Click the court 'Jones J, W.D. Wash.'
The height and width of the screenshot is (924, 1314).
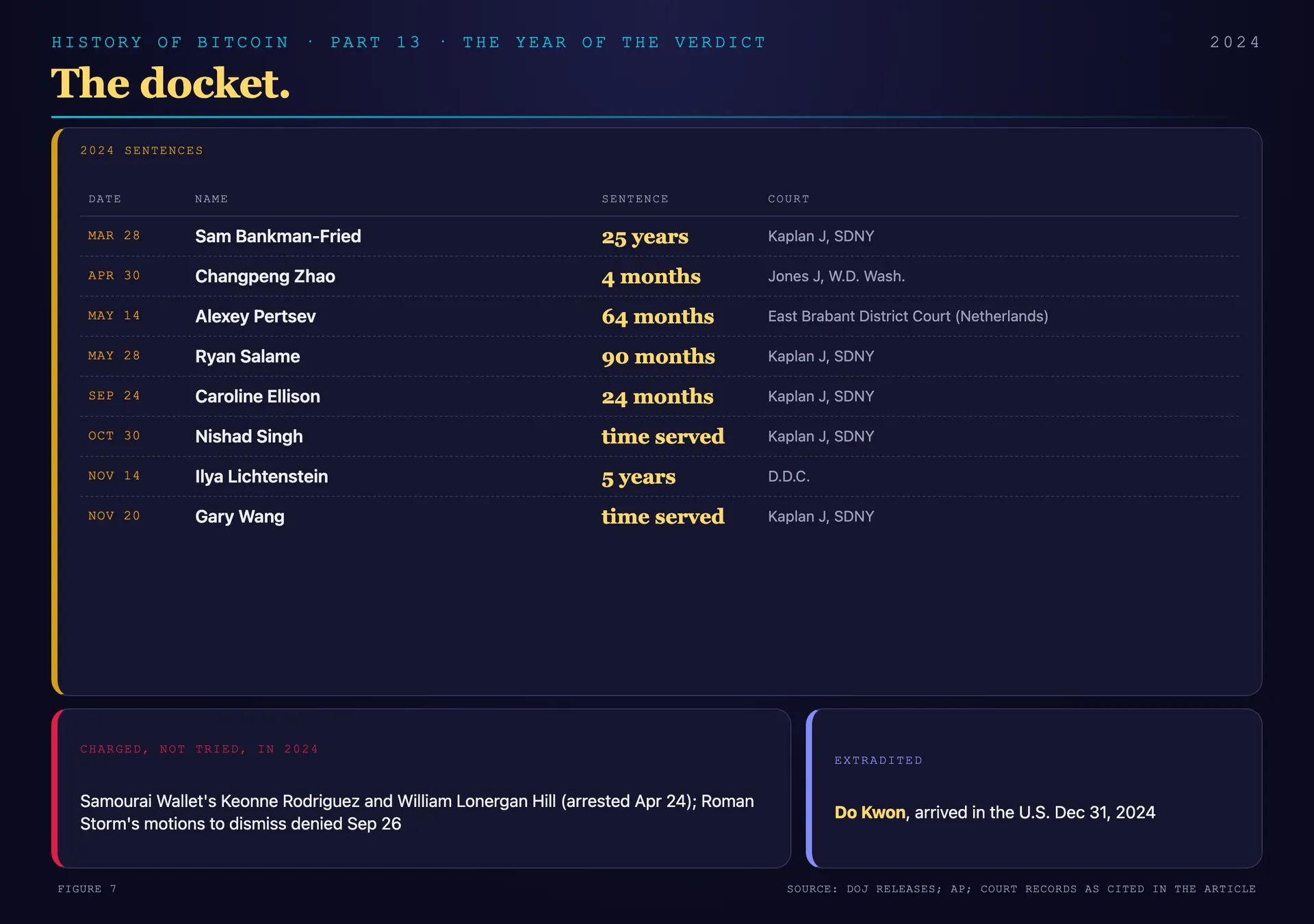[836, 276]
